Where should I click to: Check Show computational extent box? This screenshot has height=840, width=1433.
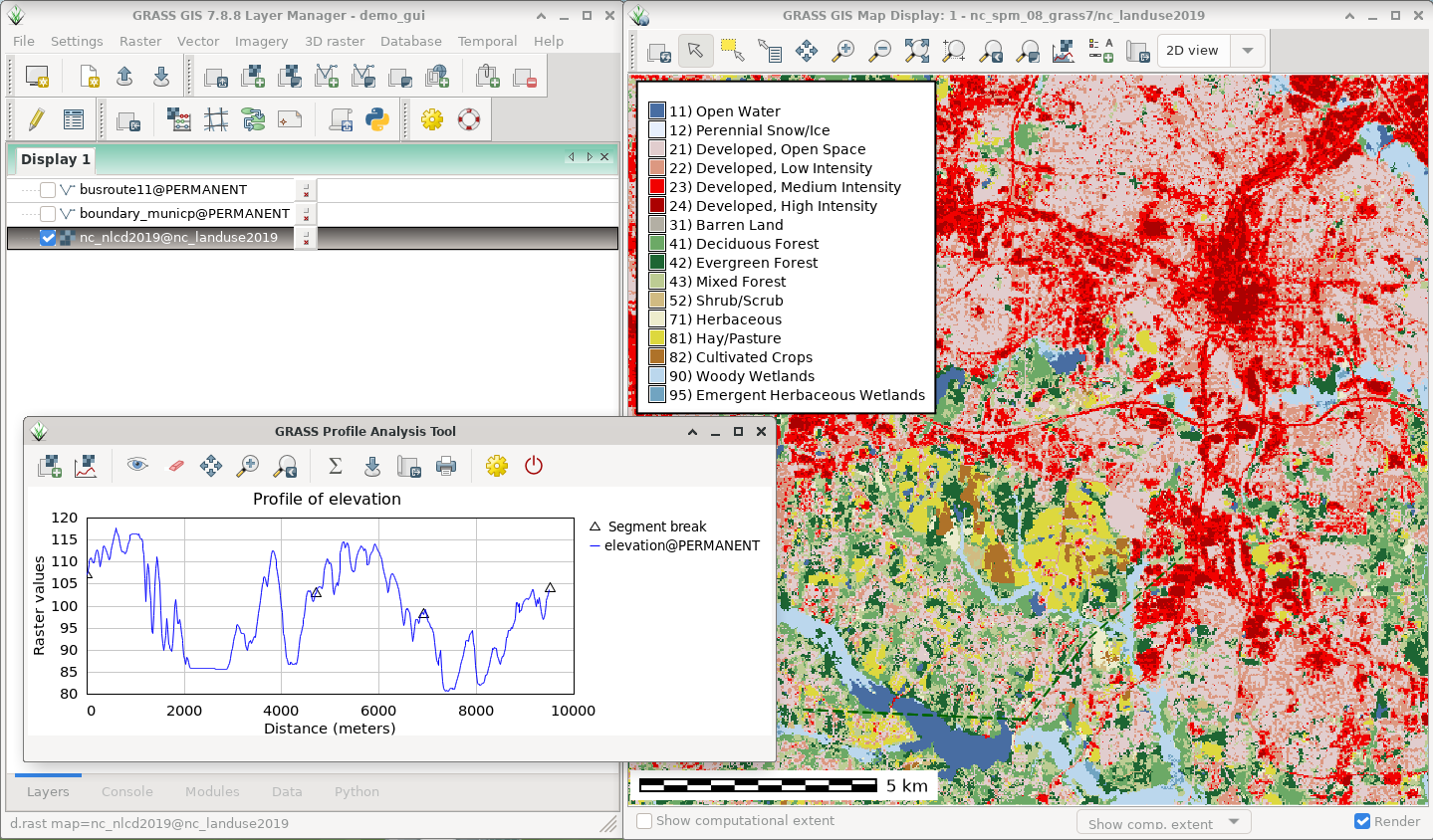645,821
